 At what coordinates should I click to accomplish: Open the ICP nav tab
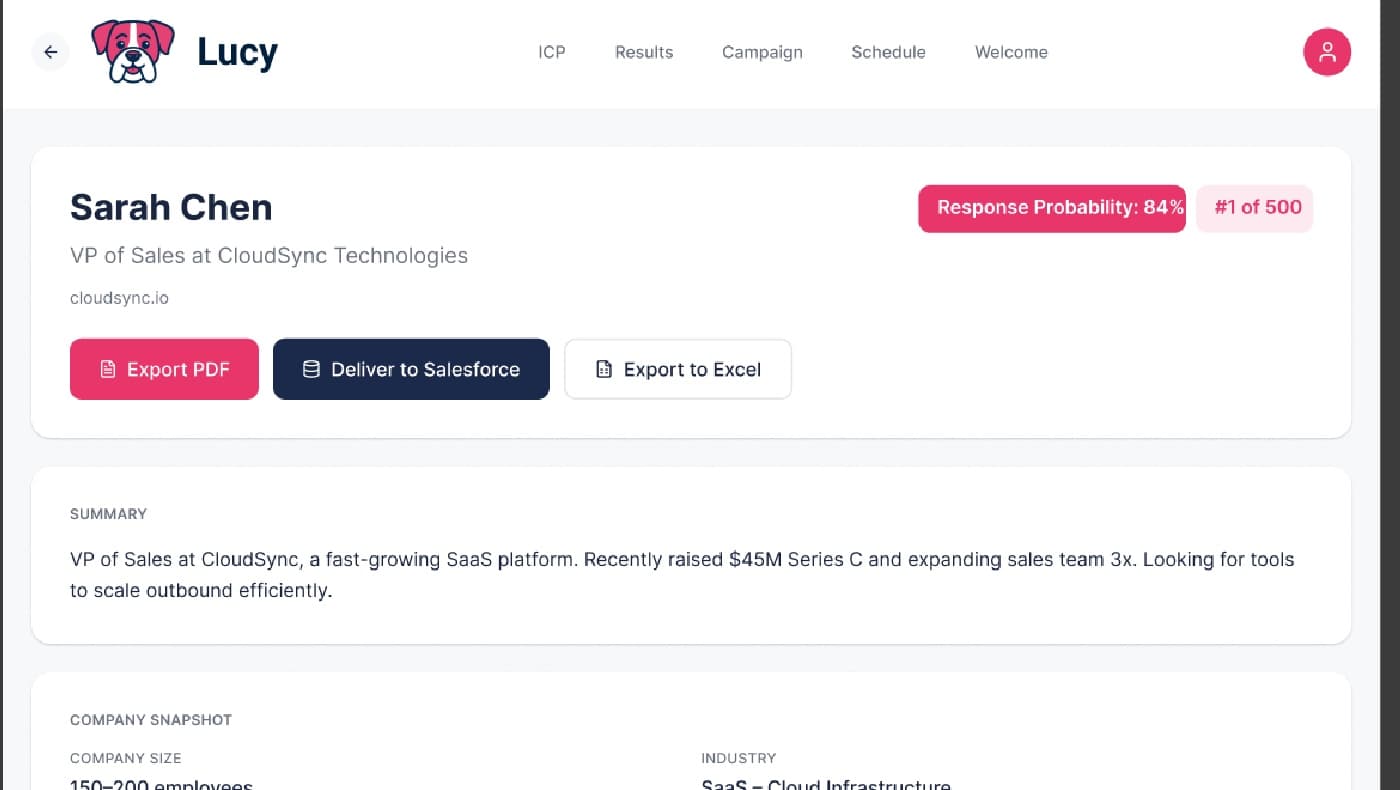(x=552, y=52)
